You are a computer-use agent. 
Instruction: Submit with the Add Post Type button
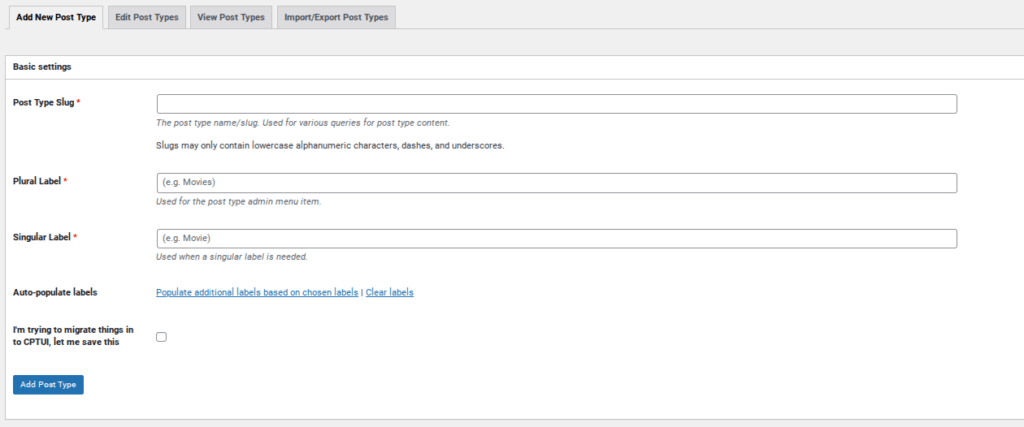48,385
